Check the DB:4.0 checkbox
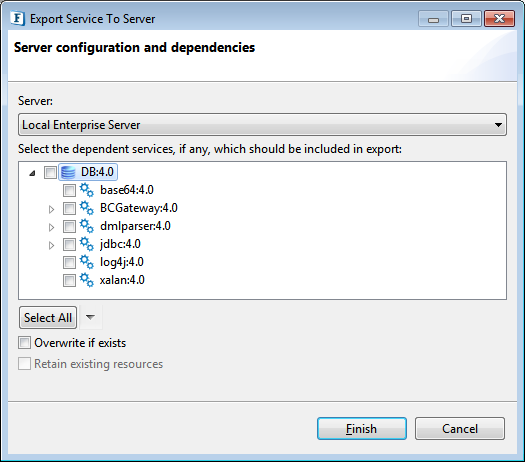The image size is (525, 462). click(50, 172)
